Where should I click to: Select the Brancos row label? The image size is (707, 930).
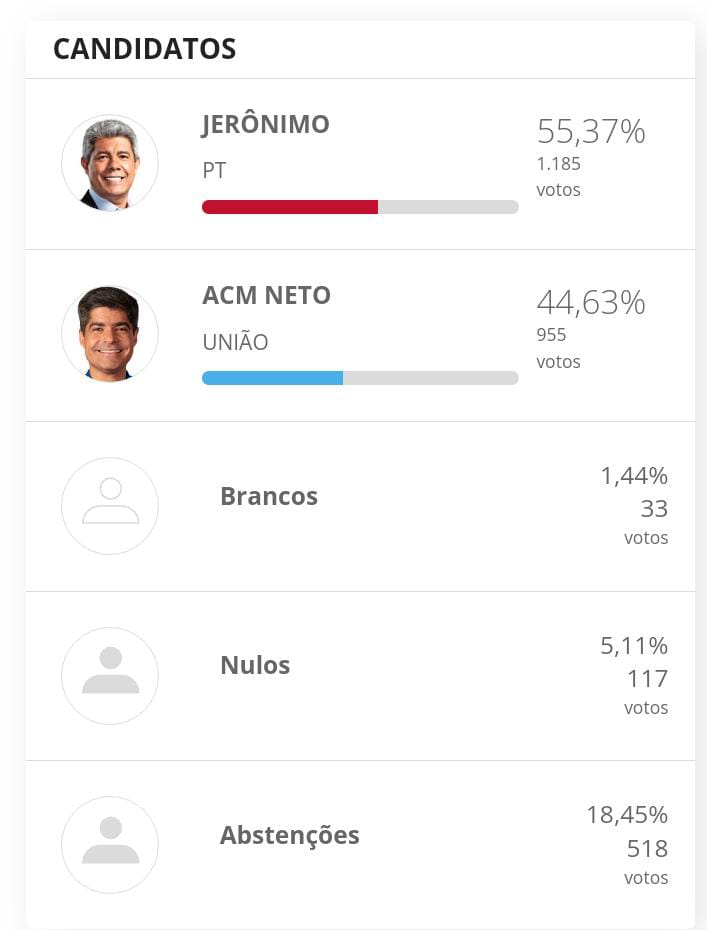pyautogui.click(x=269, y=496)
